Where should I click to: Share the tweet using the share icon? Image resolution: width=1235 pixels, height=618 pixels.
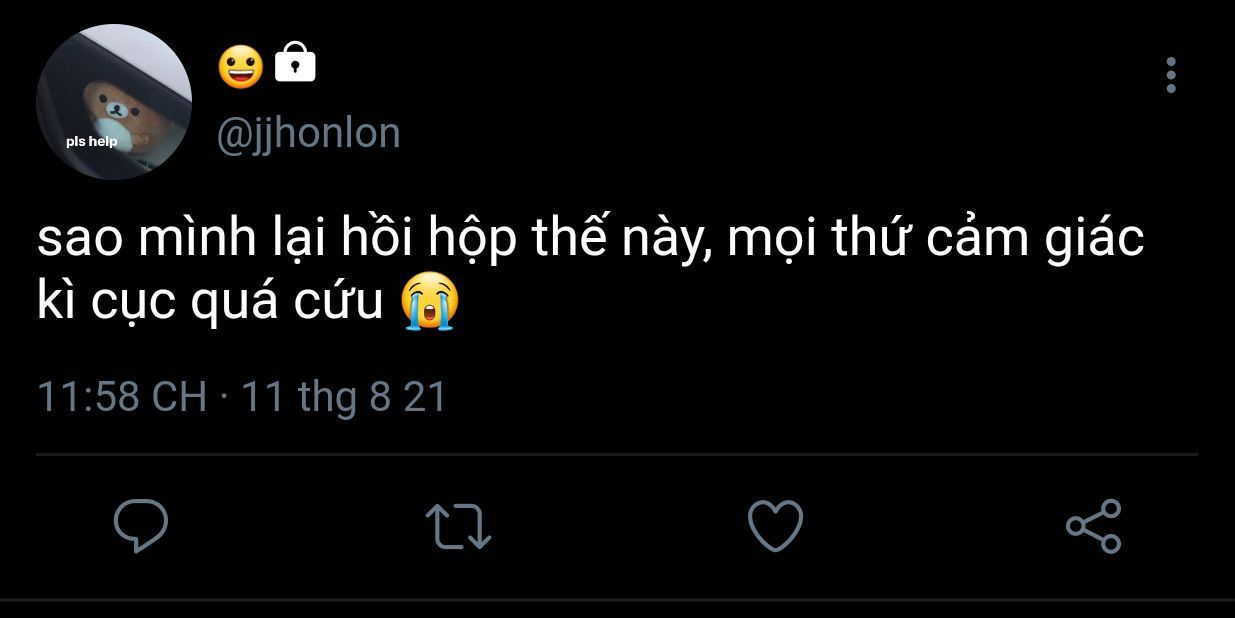[1094, 526]
